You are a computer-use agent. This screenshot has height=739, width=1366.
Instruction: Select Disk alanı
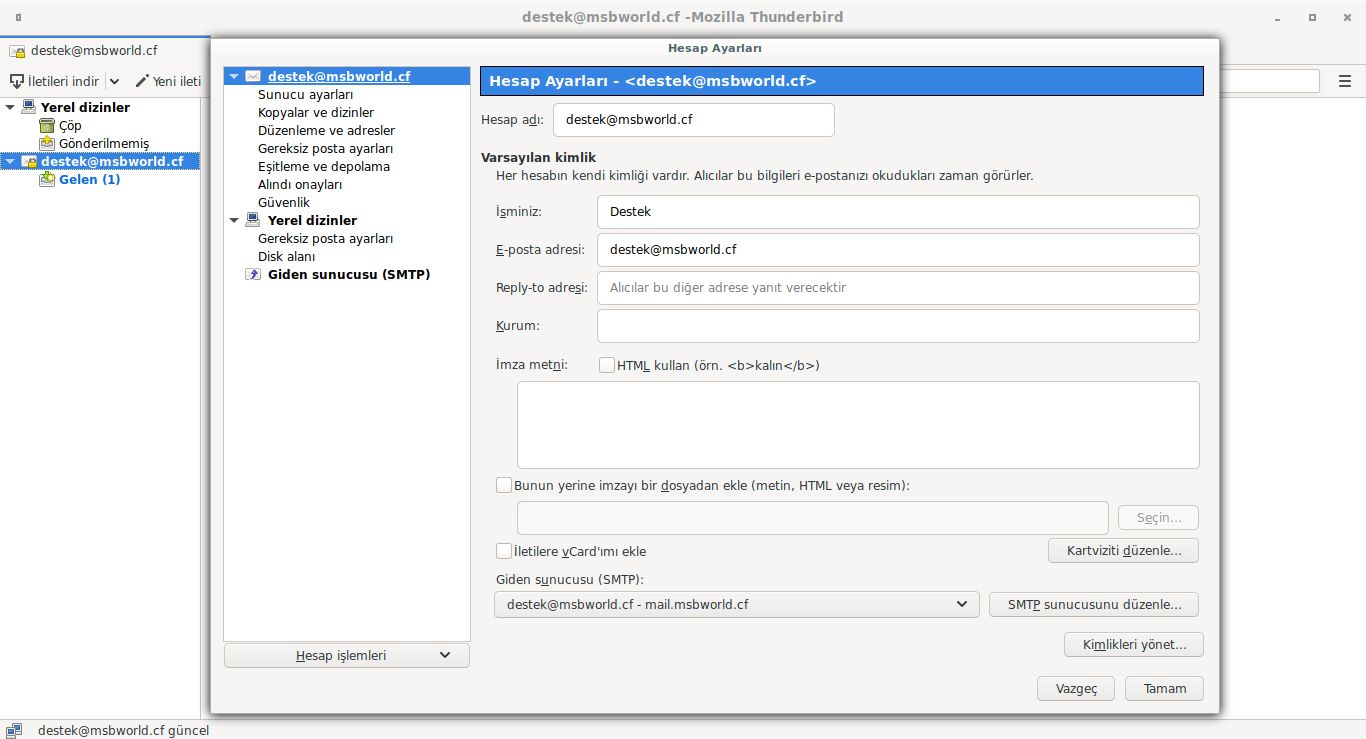[286, 256]
